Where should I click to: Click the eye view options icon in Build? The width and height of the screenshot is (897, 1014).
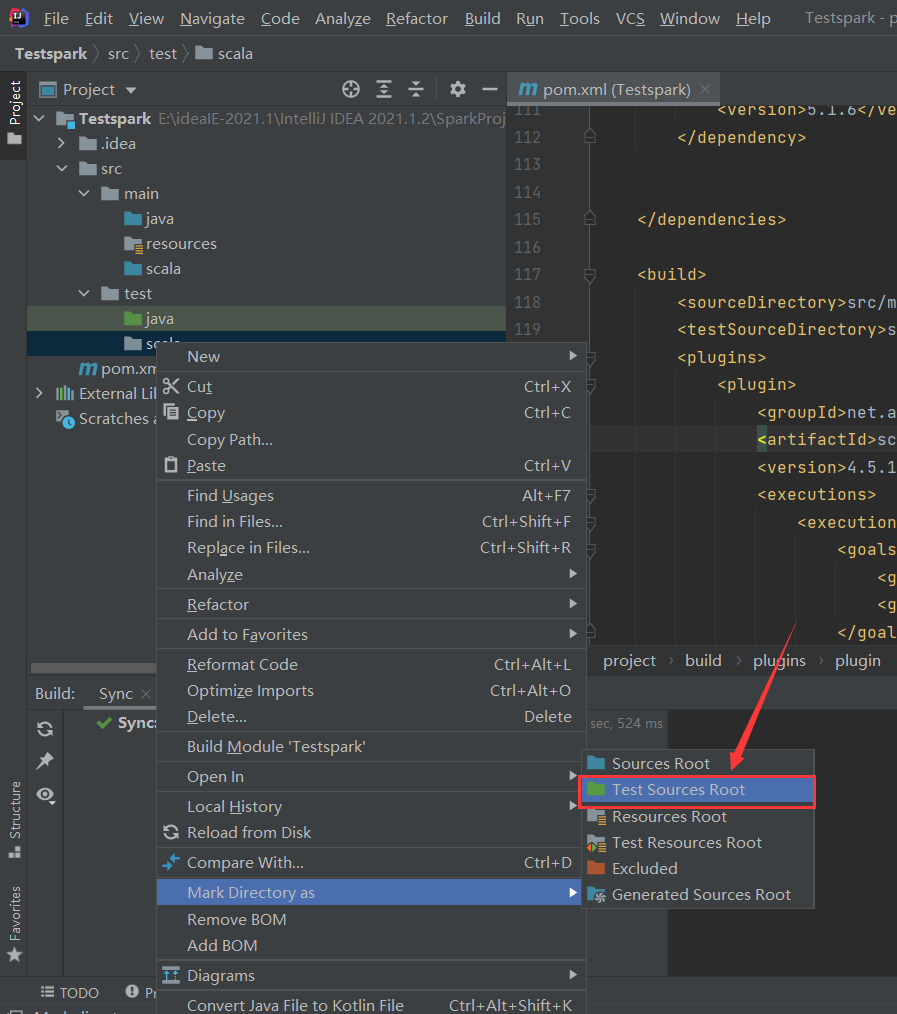45,795
